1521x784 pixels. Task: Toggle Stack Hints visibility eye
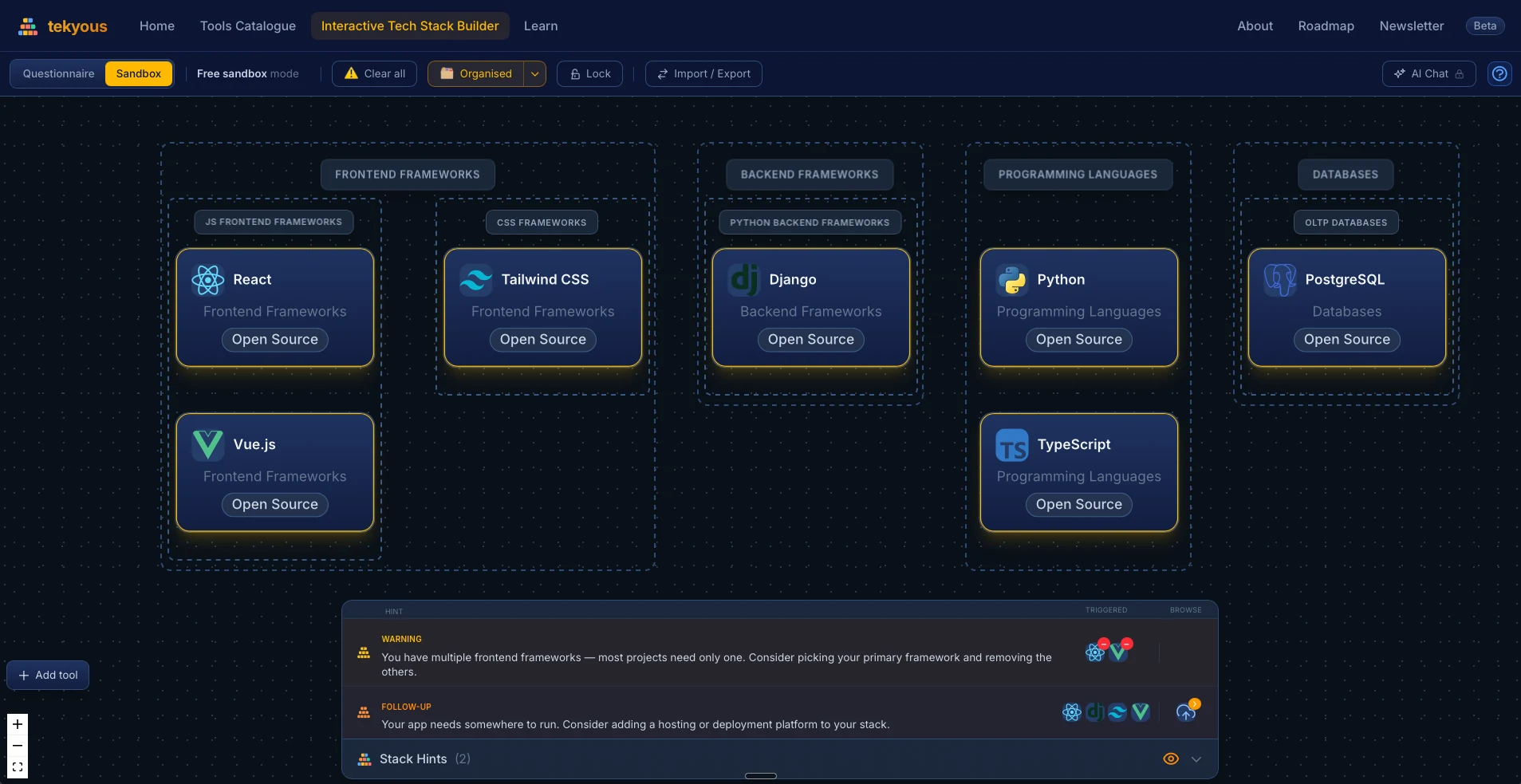(1171, 759)
